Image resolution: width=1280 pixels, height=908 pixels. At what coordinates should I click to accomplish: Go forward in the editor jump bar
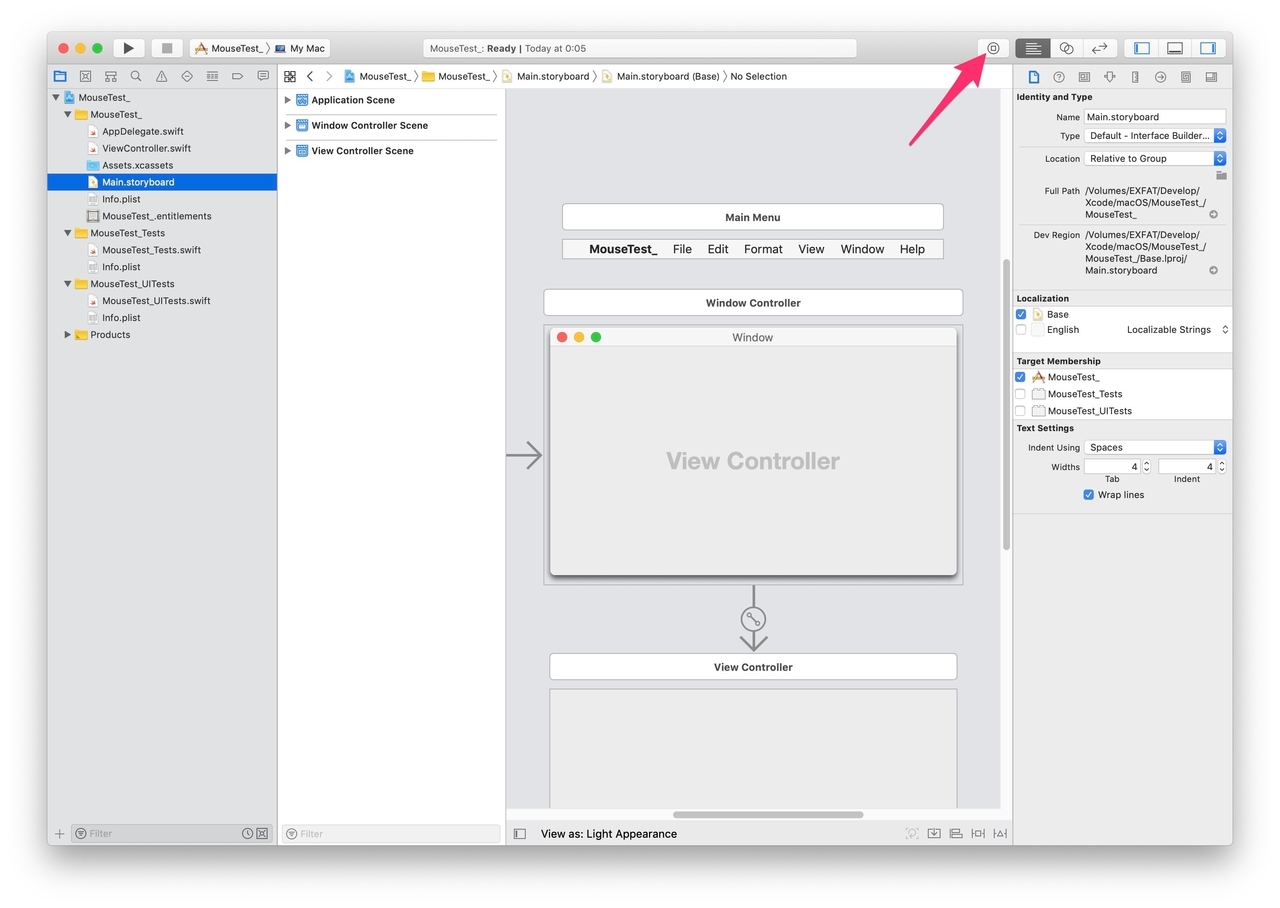329,76
